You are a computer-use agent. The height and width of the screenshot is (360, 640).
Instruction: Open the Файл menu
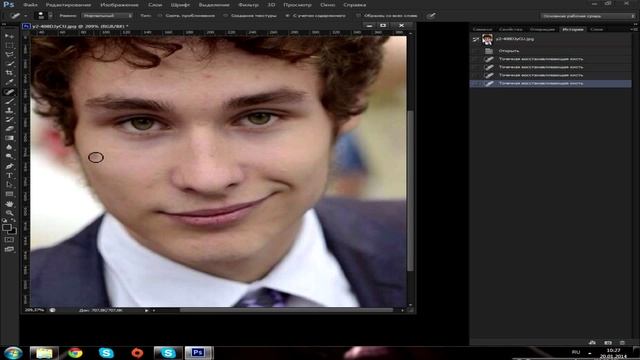click(x=30, y=5)
